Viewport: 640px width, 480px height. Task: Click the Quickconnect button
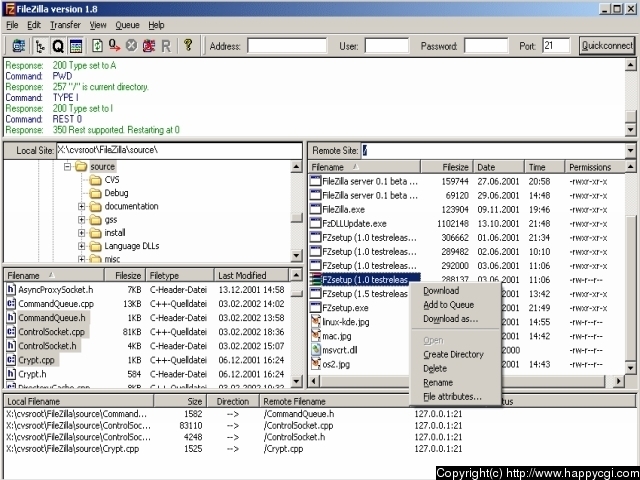[607, 46]
